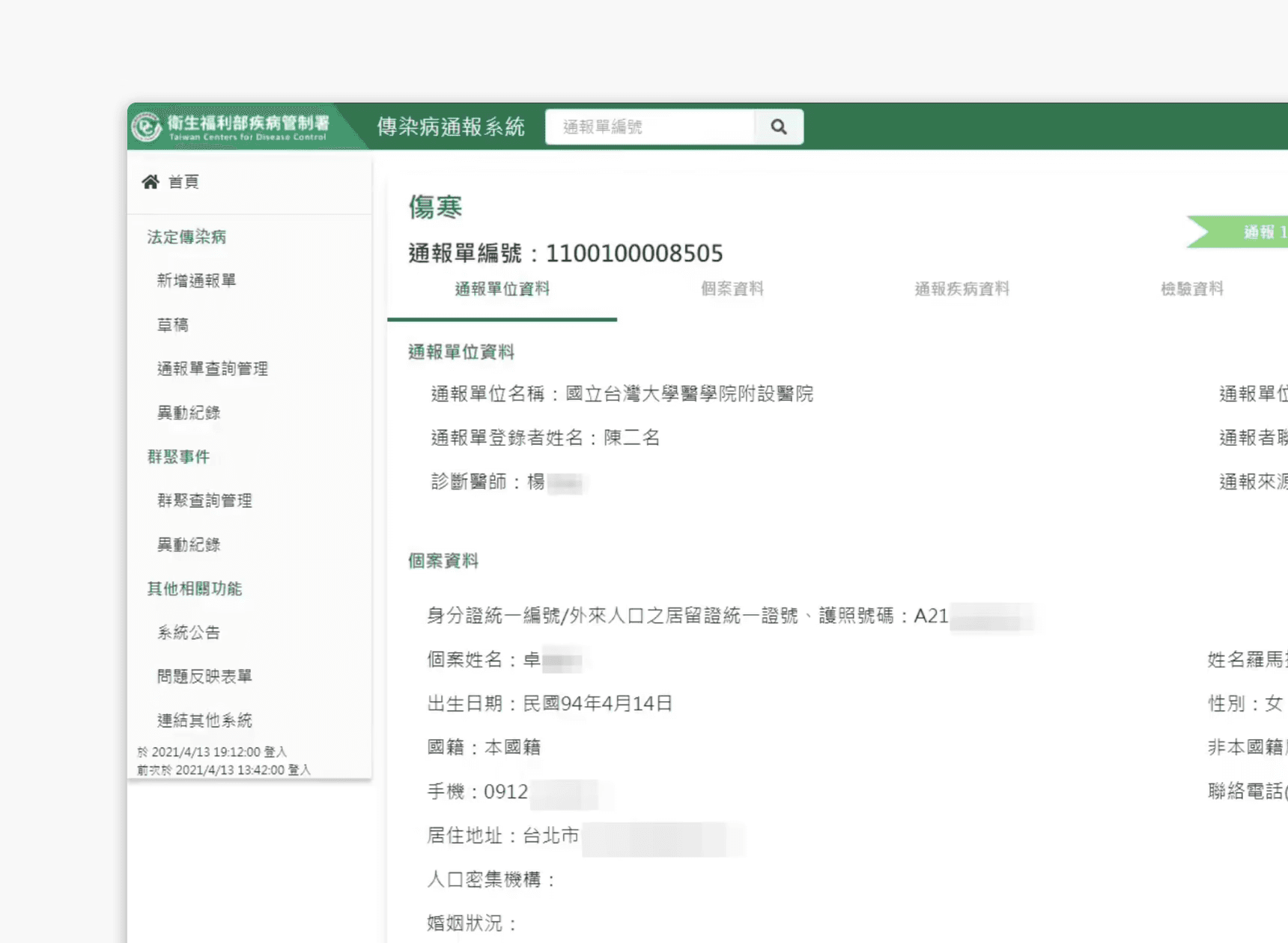Switch to the 檢驗資料 tab
The height and width of the screenshot is (943, 1288).
pos(1192,289)
